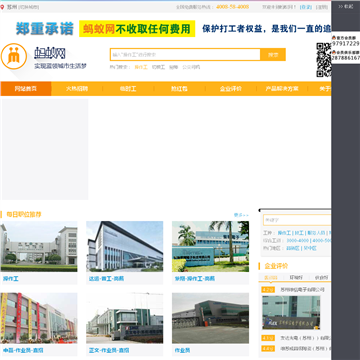Filter 工种 by 技工
The height and width of the screenshot is (360, 360).
(x=299, y=233)
